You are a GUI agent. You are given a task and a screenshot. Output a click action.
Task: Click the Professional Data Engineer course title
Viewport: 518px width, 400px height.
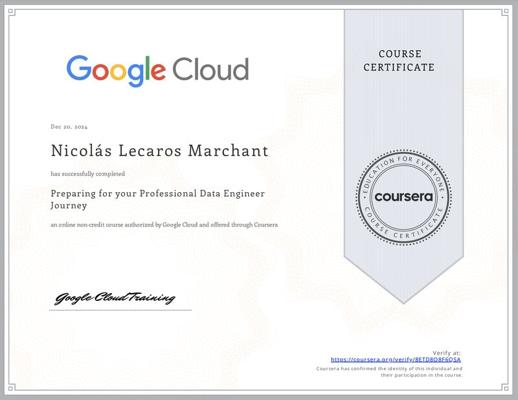tap(158, 199)
